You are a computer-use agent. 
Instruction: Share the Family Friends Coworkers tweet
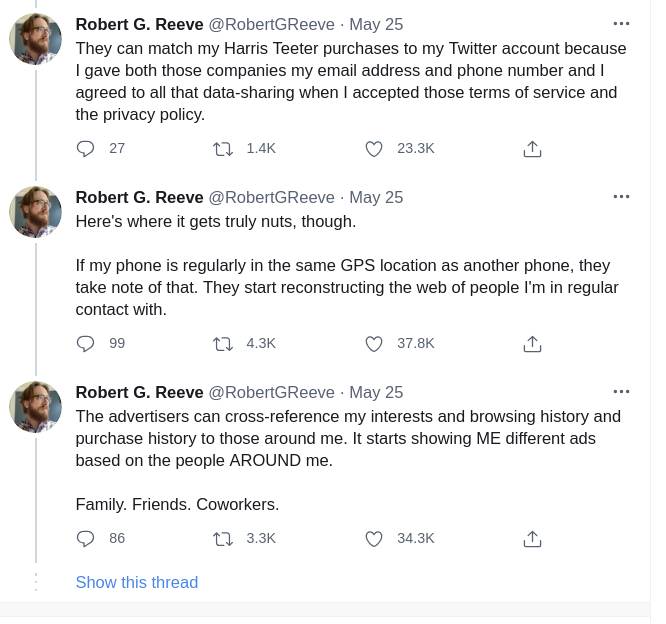532,539
